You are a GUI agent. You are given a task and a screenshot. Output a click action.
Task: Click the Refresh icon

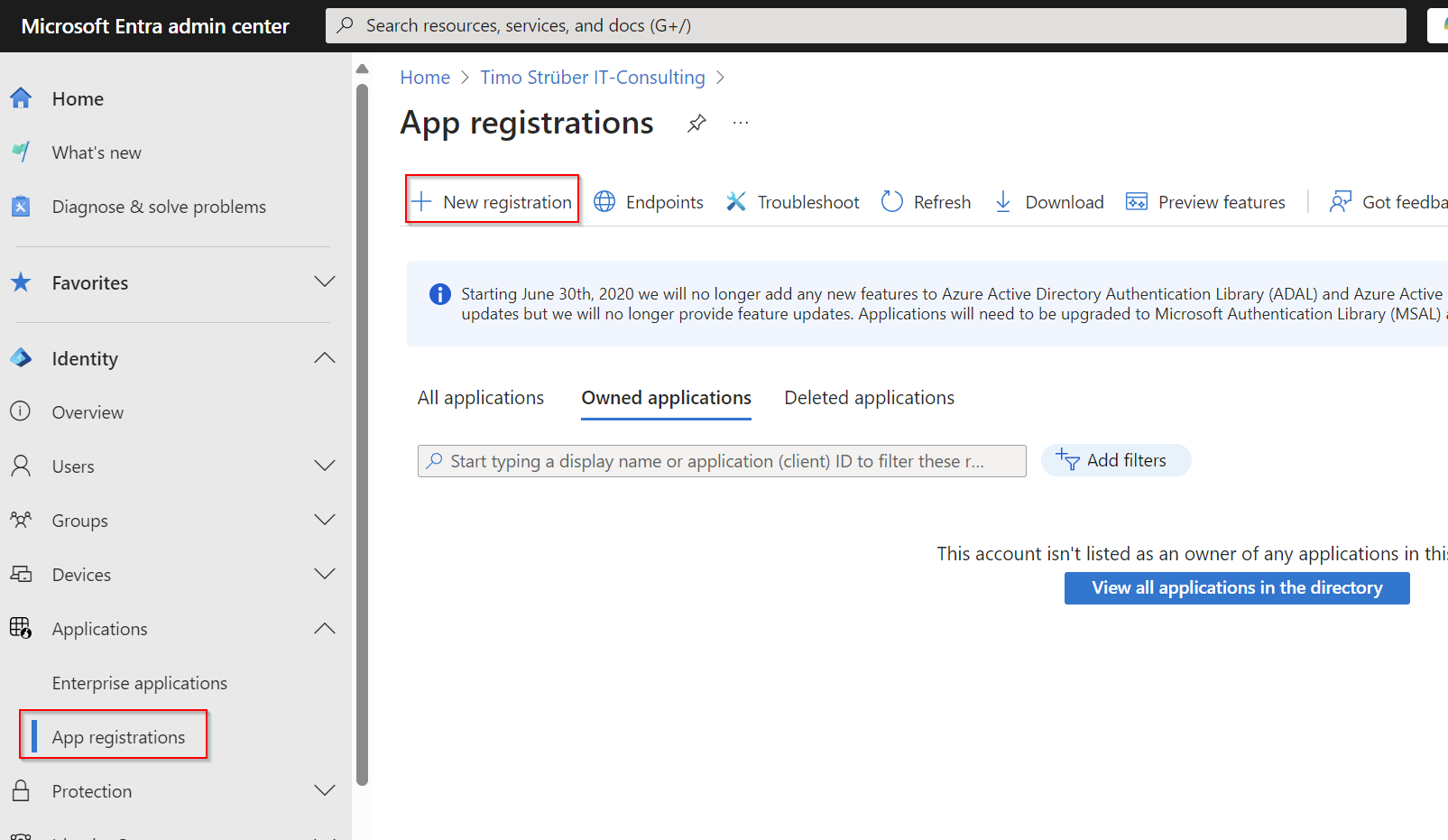(x=892, y=201)
